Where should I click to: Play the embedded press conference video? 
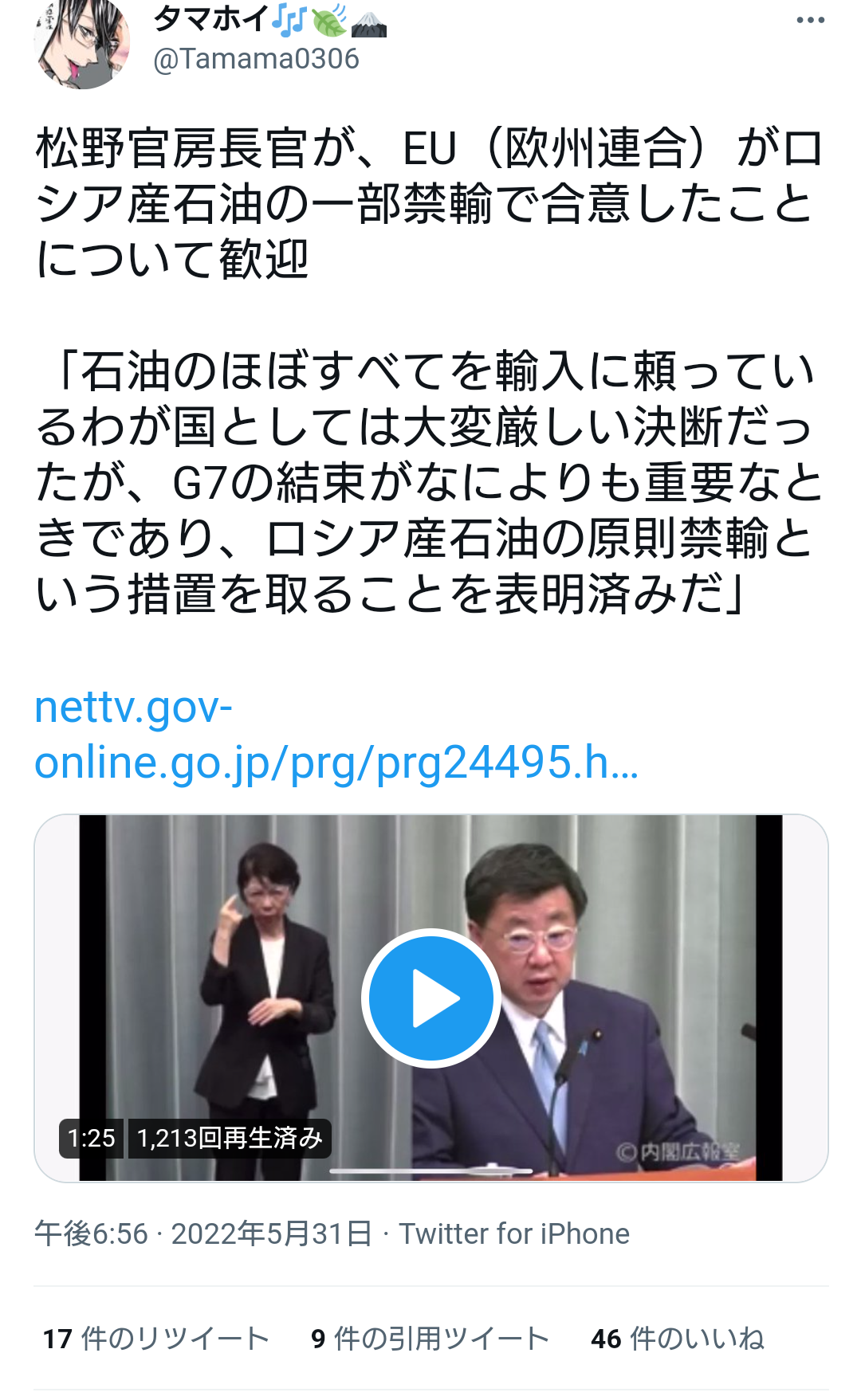pos(431,998)
